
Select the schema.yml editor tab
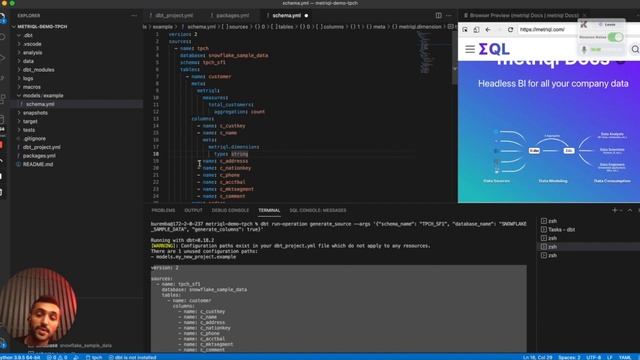click(287, 16)
